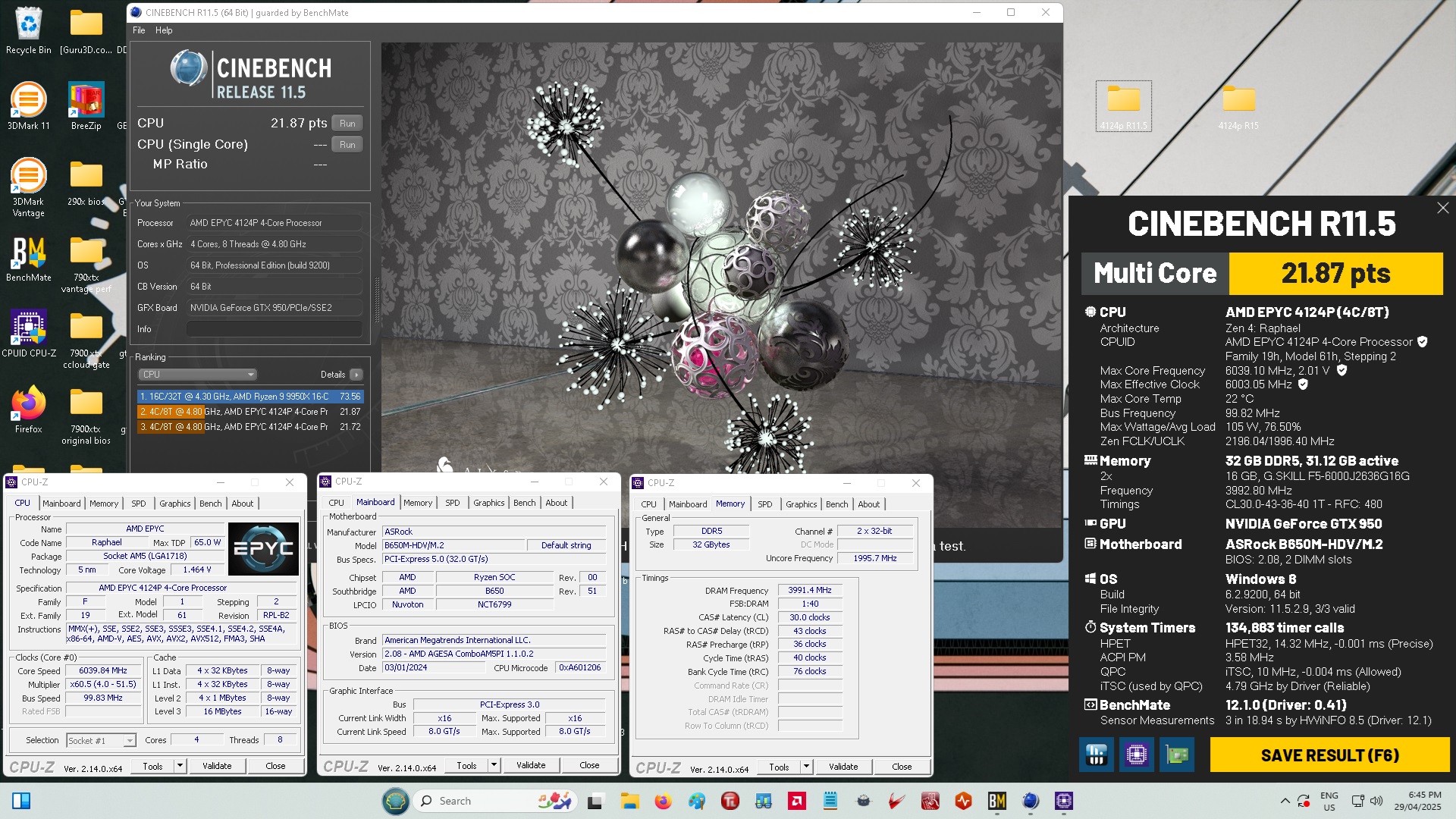Select the 21.72 score ranking entry
The height and width of the screenshot is (819, 1456).
250,427
